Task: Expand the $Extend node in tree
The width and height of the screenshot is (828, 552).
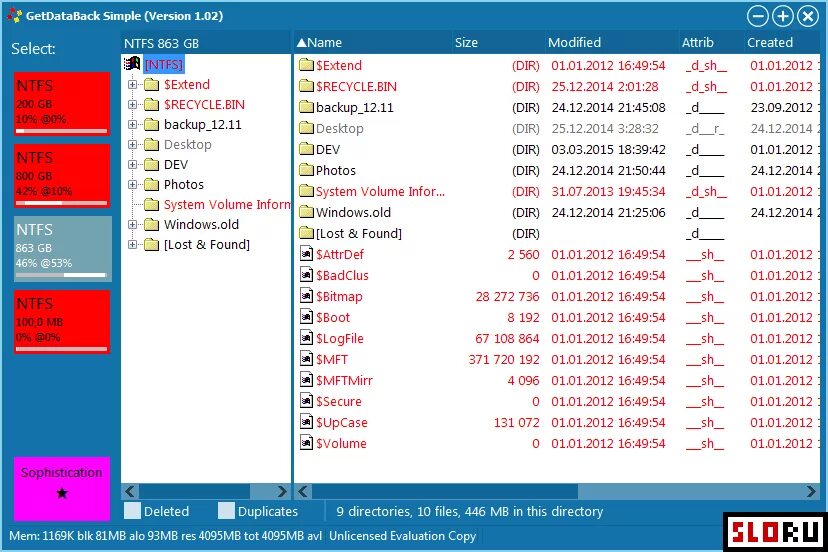Action: click(133, 85)
